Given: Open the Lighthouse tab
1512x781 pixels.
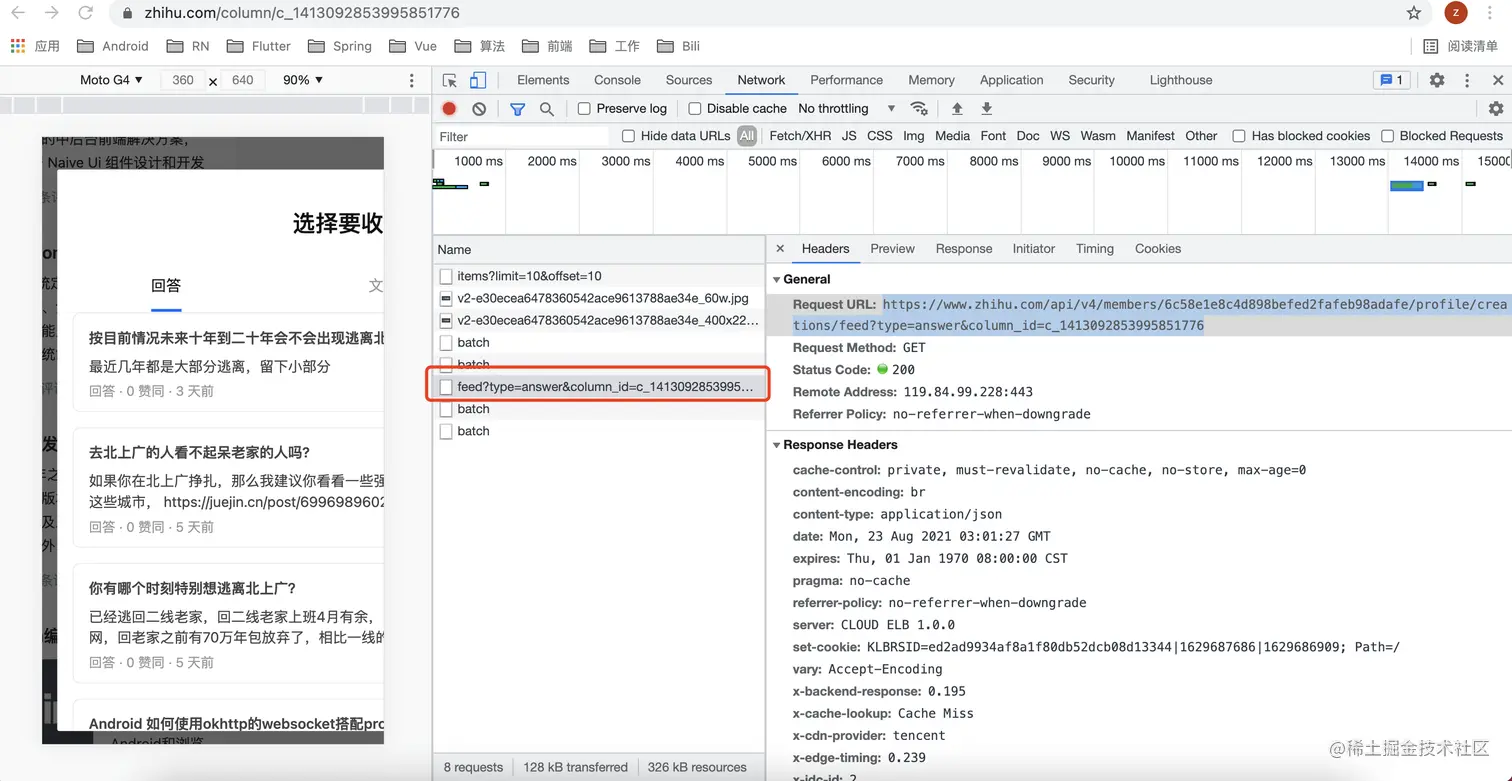Looking at the screenshot, I should click(1181, 80).
